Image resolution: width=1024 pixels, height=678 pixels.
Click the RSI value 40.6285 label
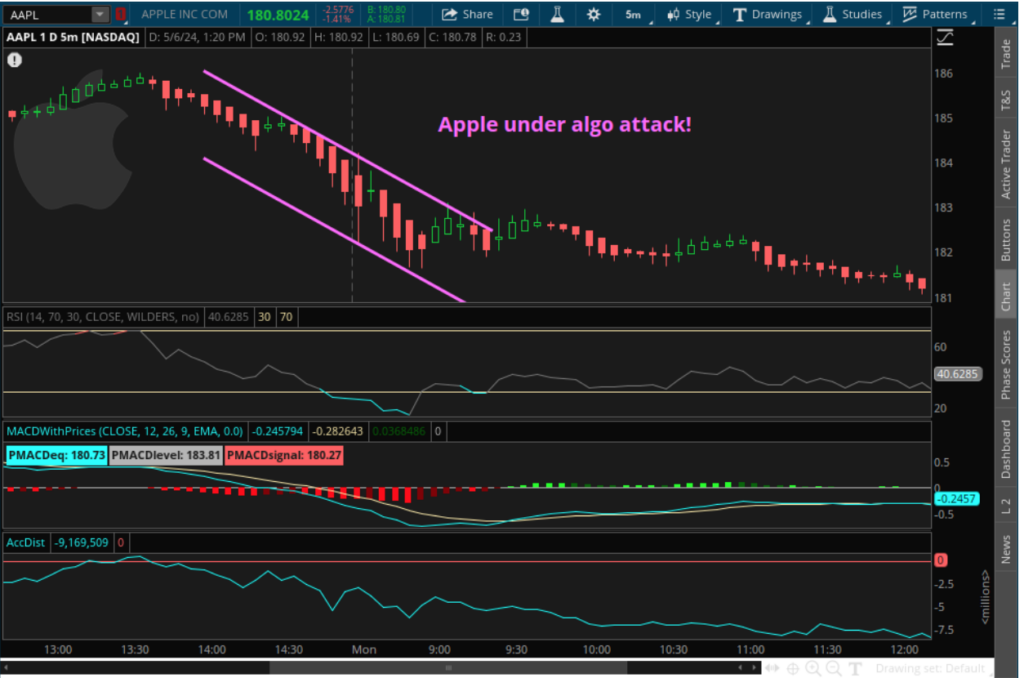tap(228, 317)
